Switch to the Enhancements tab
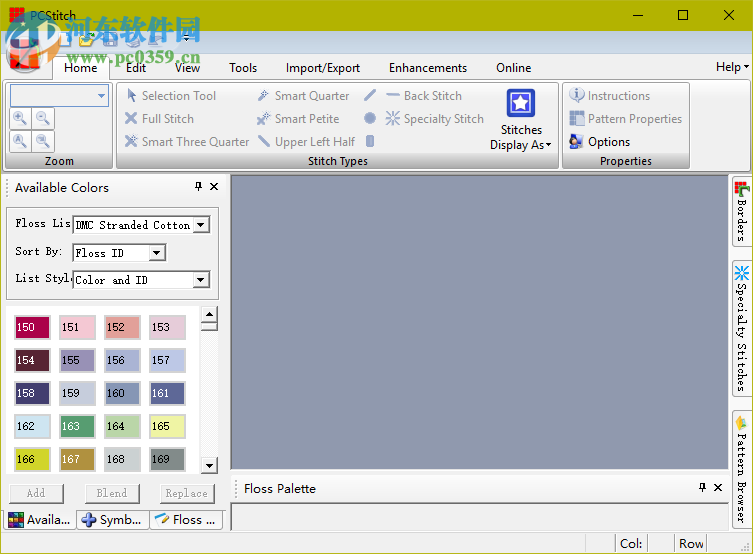The width and height of the screenshot is (753, 554). click(428, 68)
